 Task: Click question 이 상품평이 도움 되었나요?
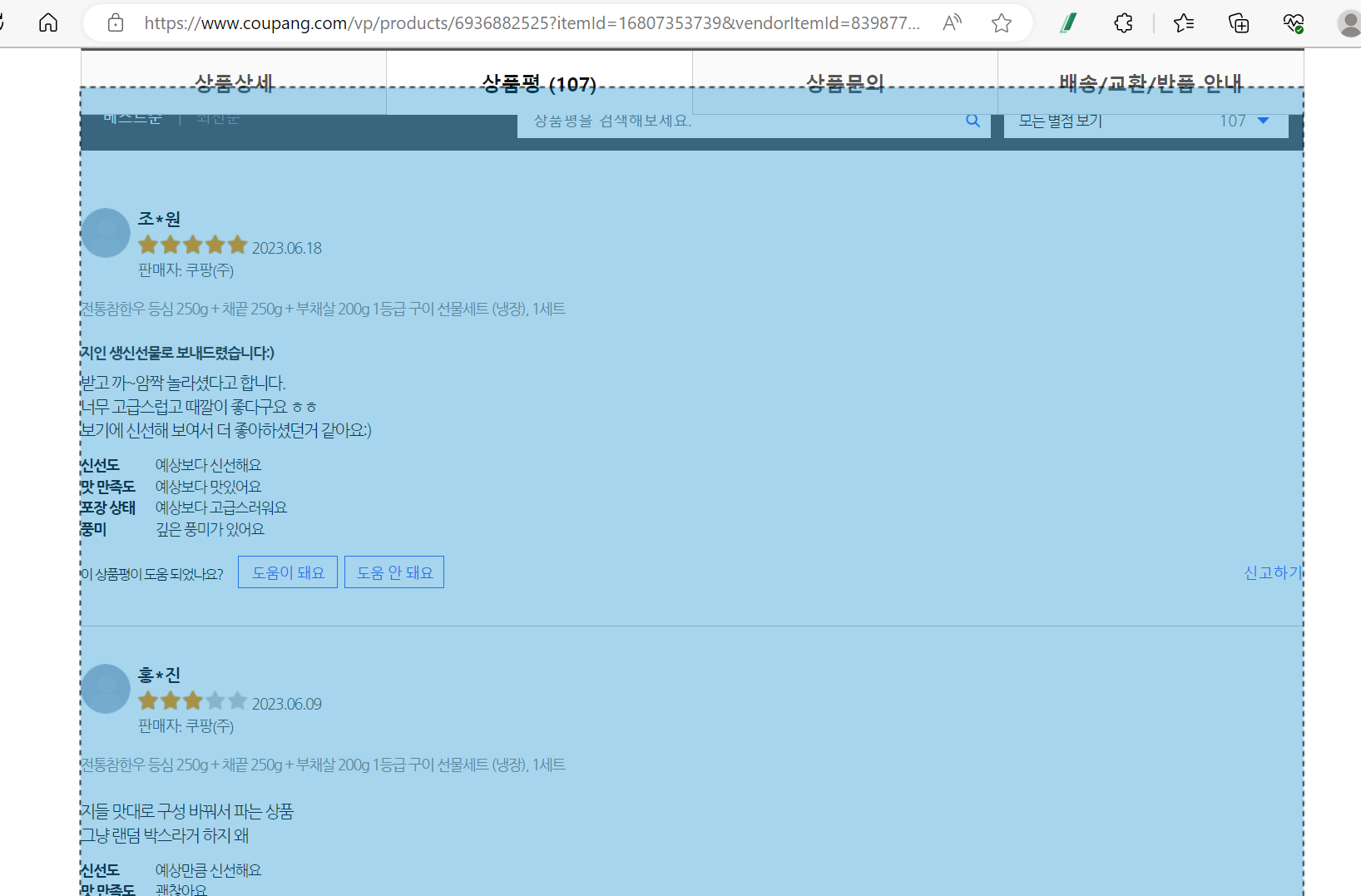(x=152, y=574)
